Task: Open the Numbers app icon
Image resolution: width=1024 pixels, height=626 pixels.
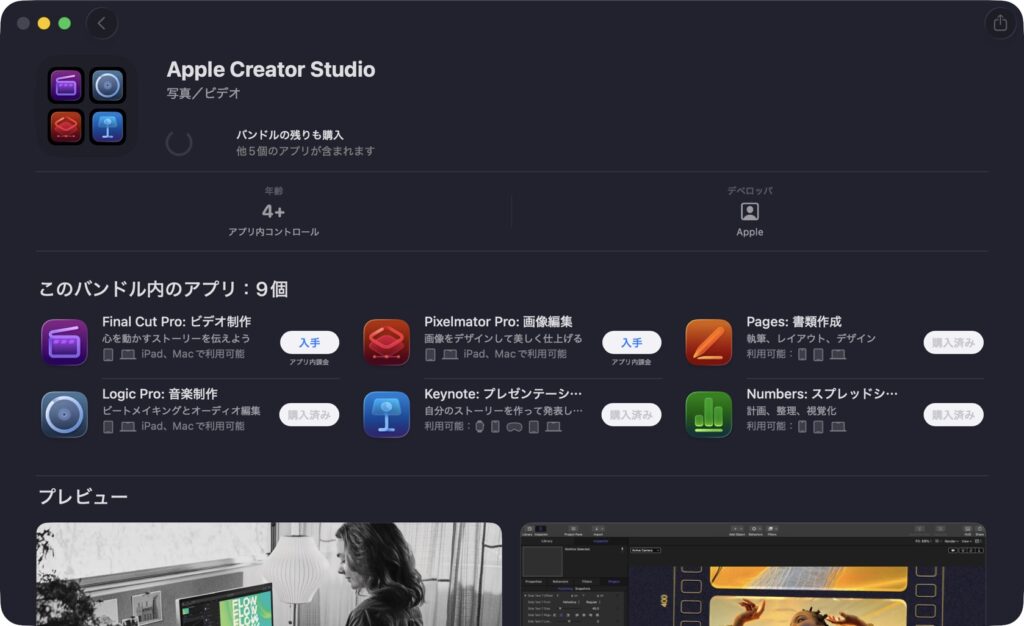Action: pyautogui.click(x=708, y=414)
